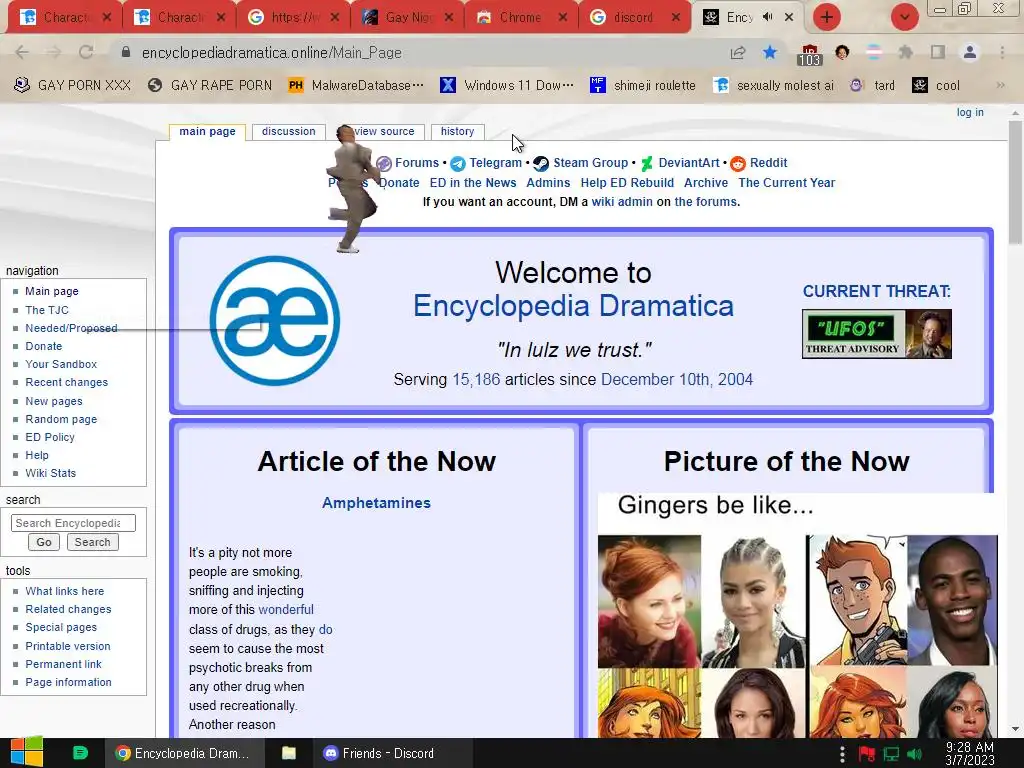This screenshot has width=1024, height=768.
Task: Open the side panel icon in toolbar
Action: [938, 52]
